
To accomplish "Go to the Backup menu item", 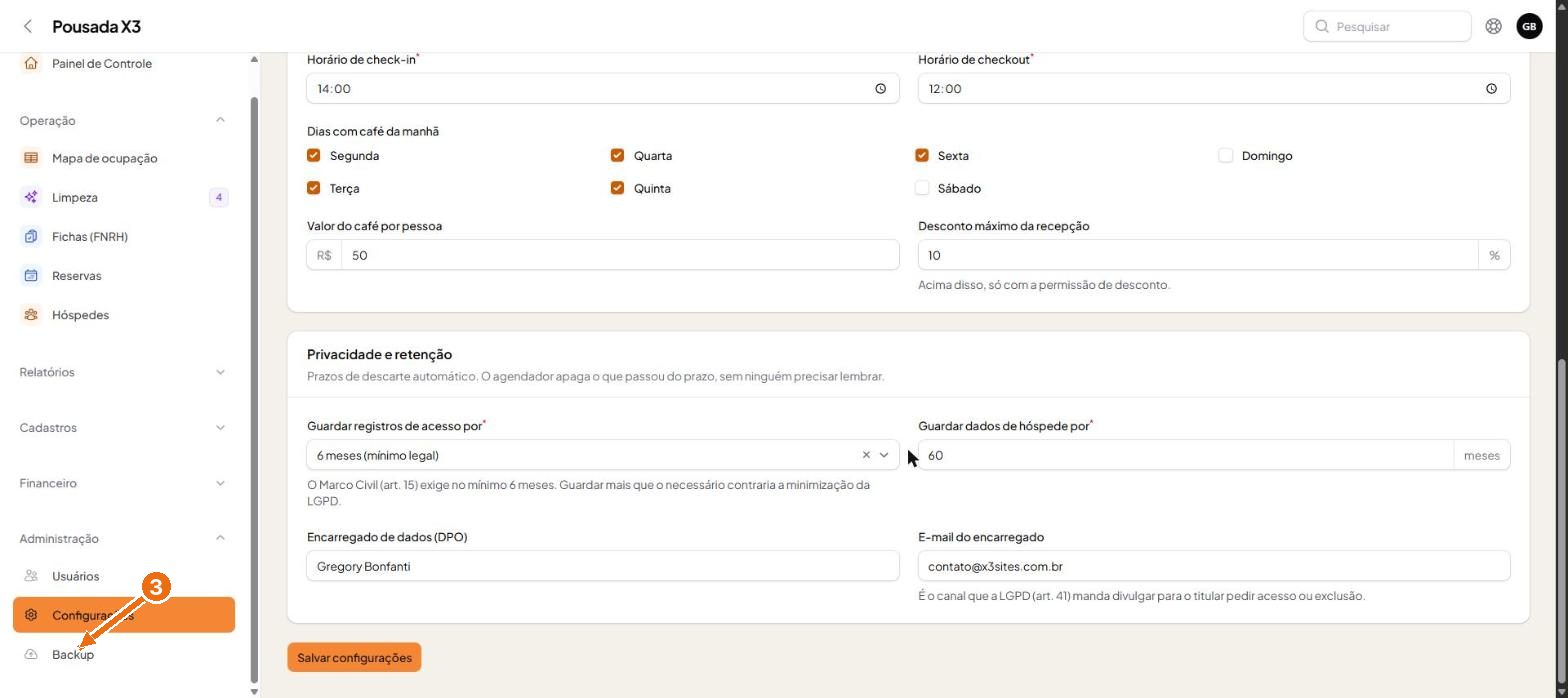I will click(124, 654).
